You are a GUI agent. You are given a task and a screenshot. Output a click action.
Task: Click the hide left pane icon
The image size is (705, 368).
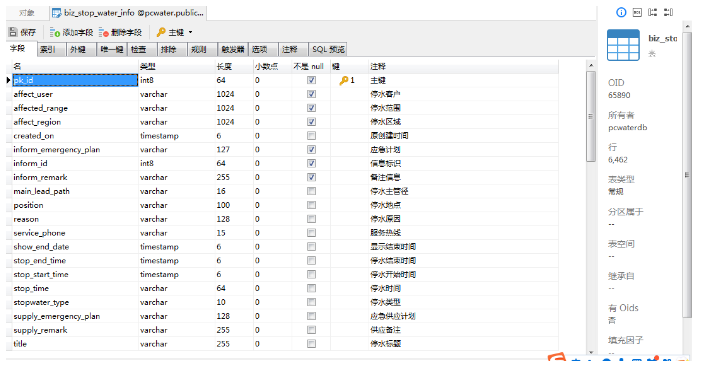(x=652, y=13)
